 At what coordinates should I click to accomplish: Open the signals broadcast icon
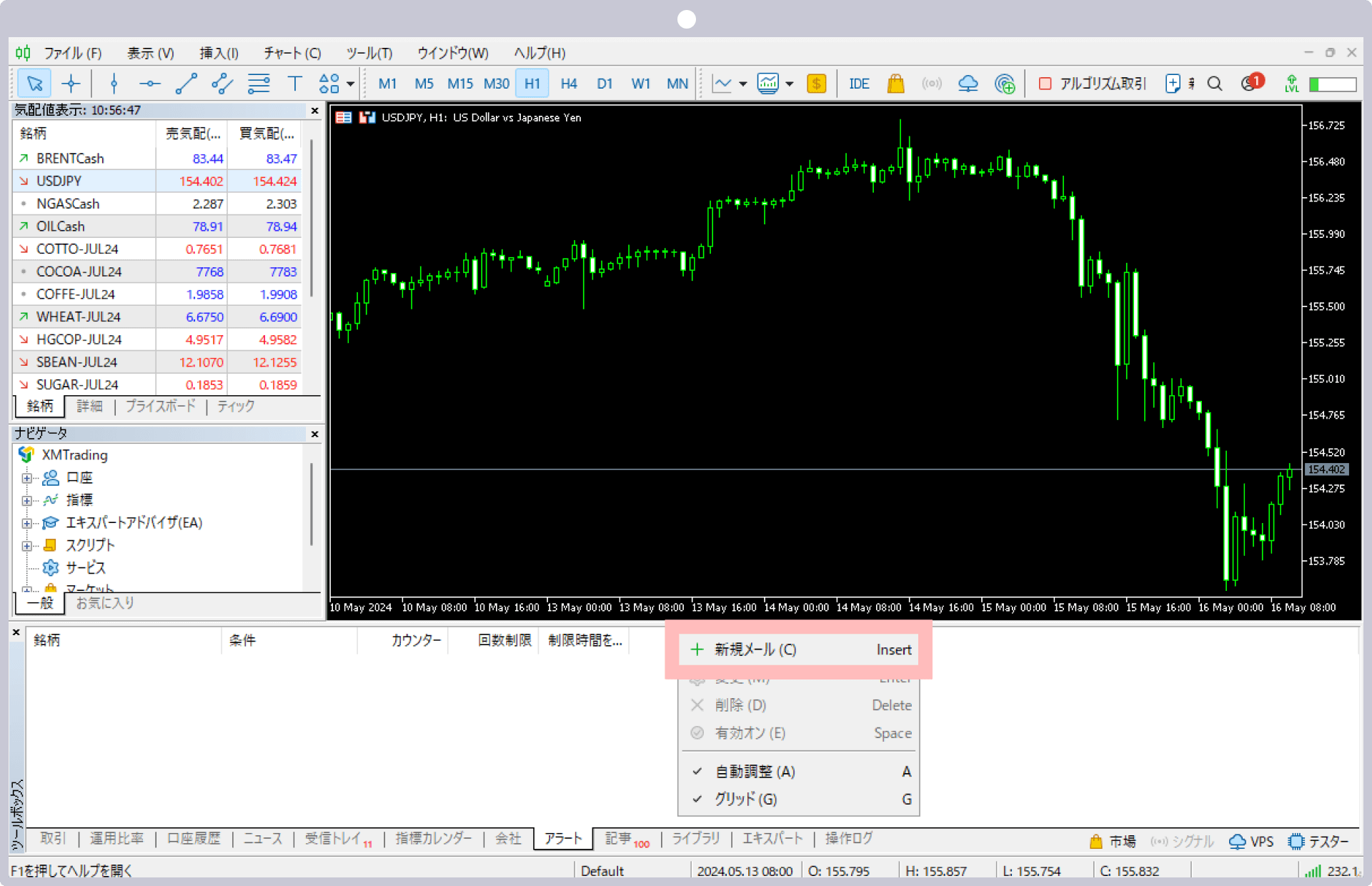932,84
